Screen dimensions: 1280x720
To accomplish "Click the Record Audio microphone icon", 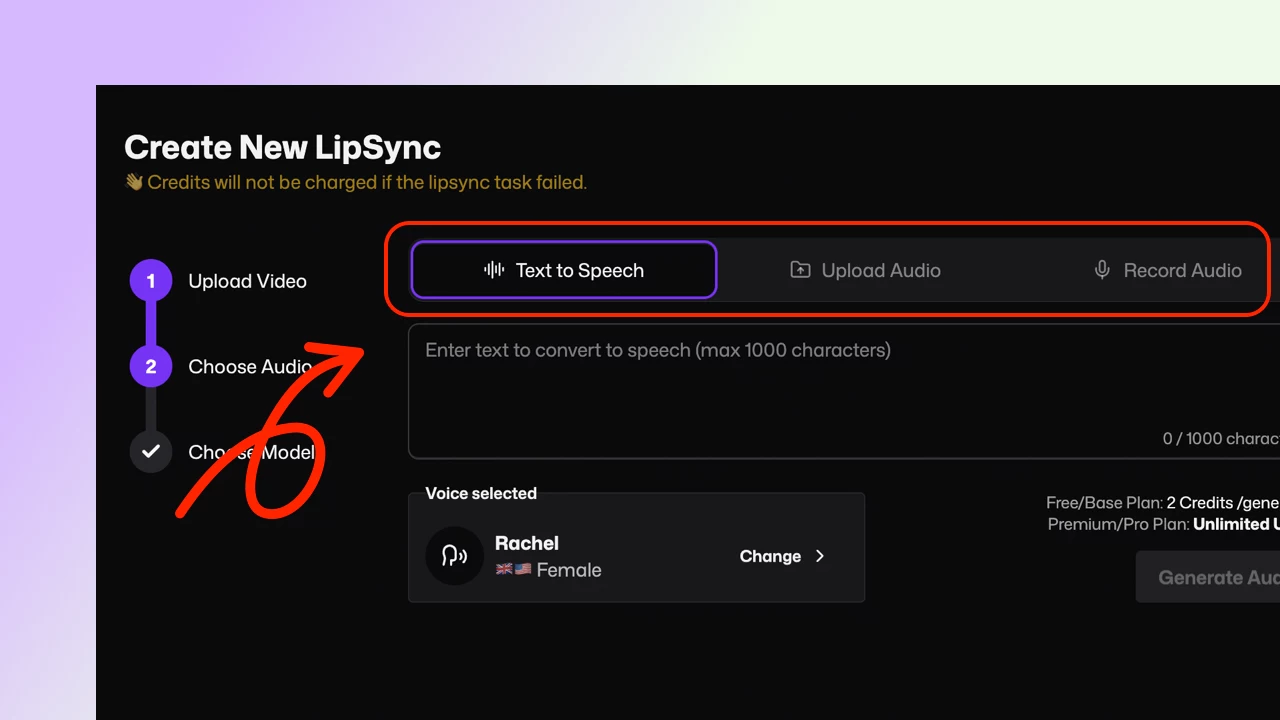I will (x=1101, y=269).
